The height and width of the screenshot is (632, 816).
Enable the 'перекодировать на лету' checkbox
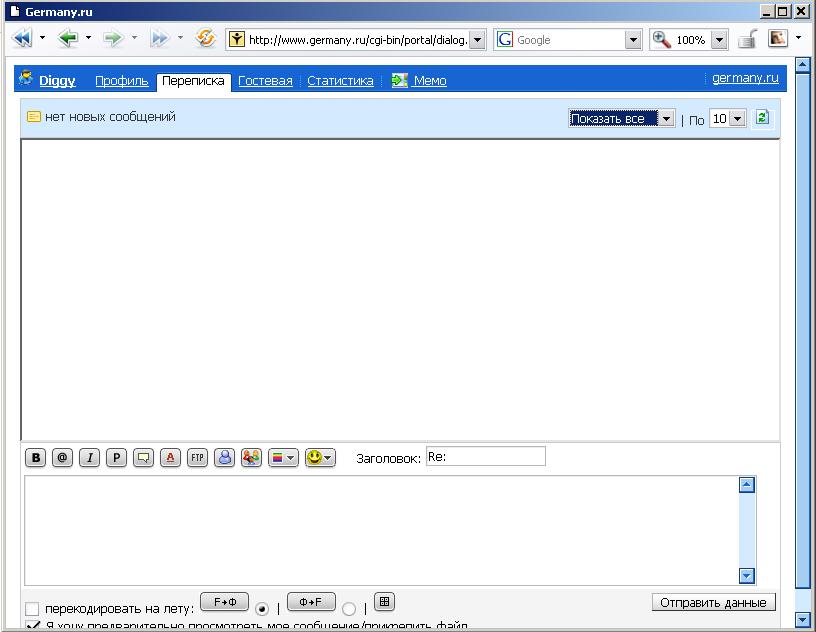(32, 608)
